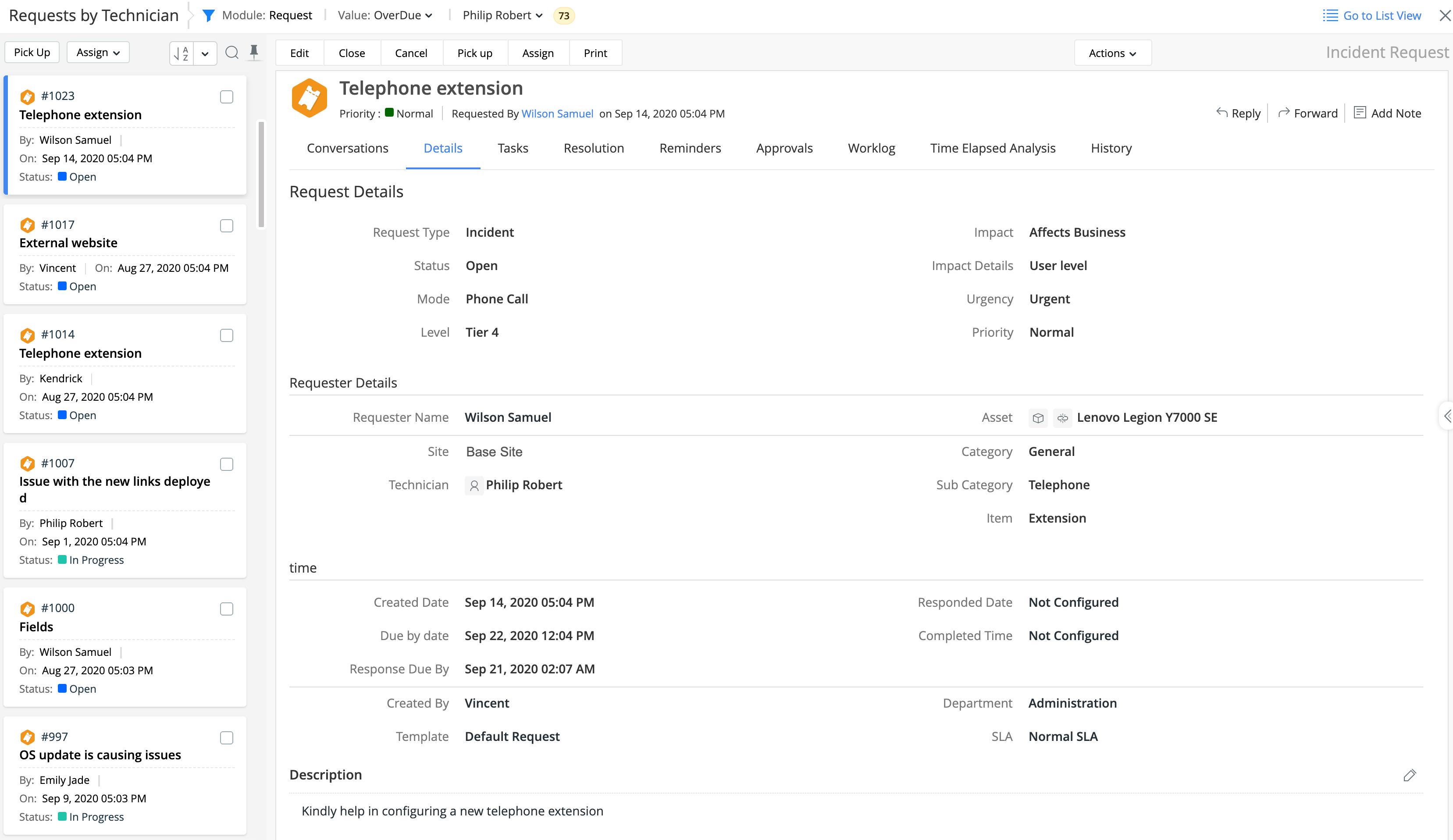Check the box for request #1023
The height and width of the screenshot is (840, 1453).
[227, 97]
